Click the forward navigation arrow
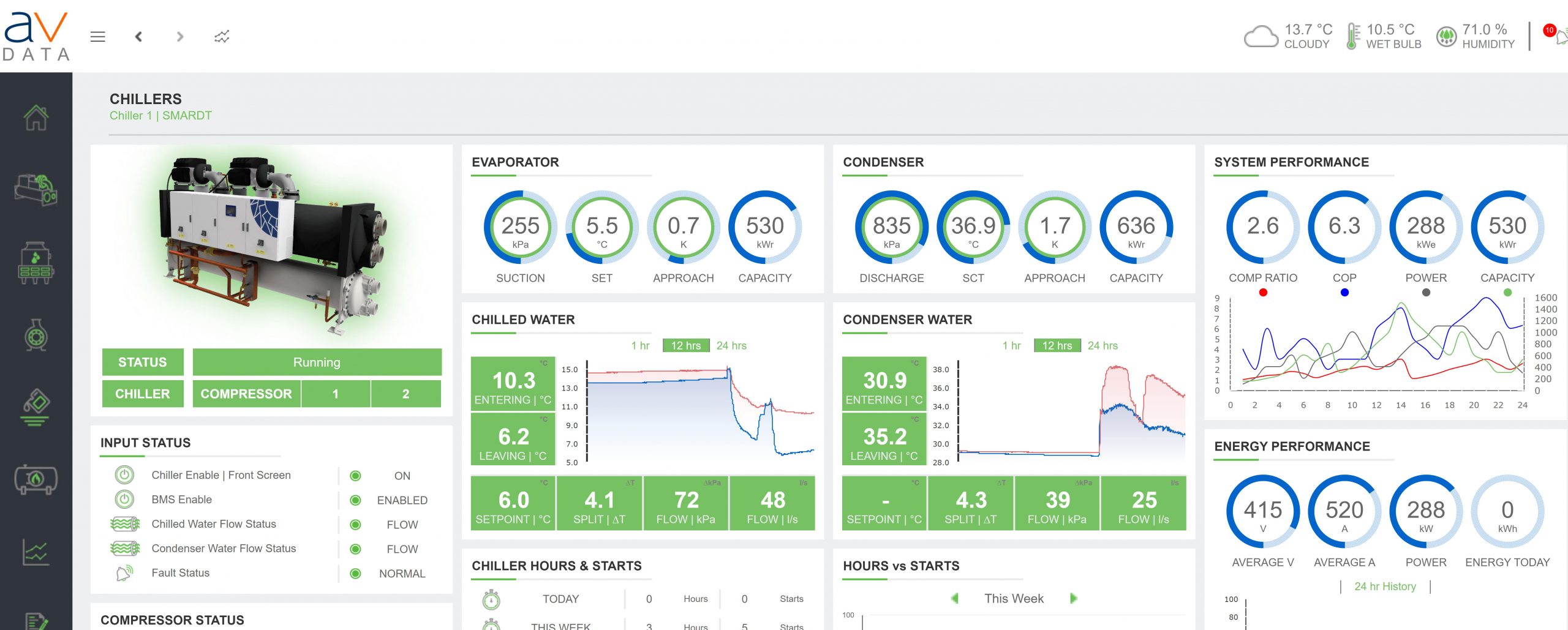The height and width of the screenshot is (630, 1568). pyautogui.click(x=179, y=37)
